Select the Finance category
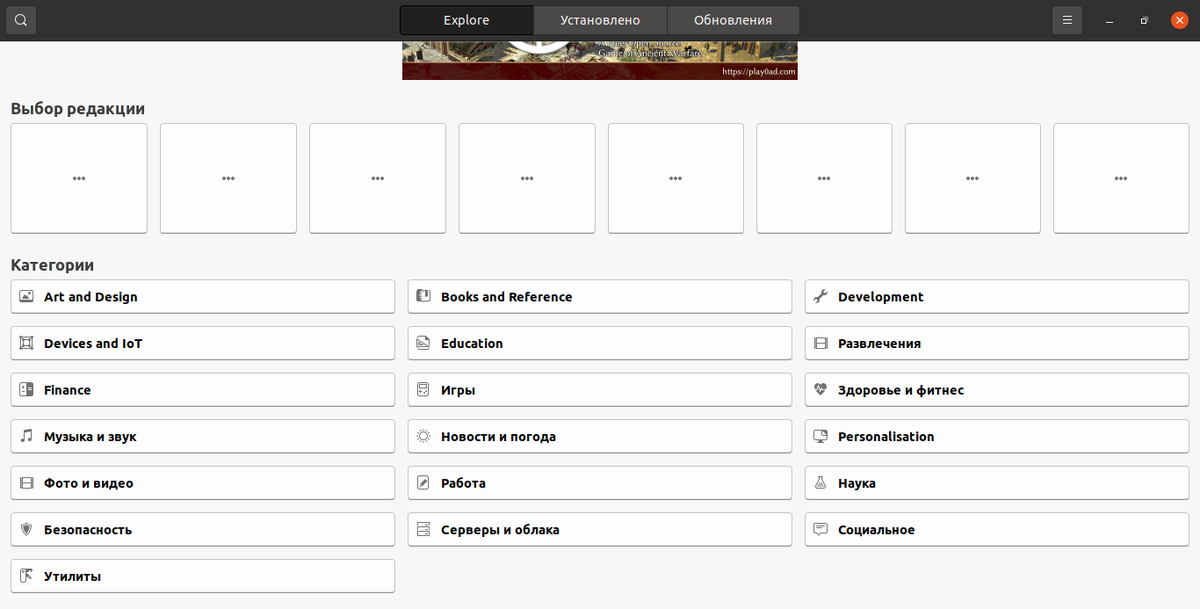1200x609 pixels. 203,390
